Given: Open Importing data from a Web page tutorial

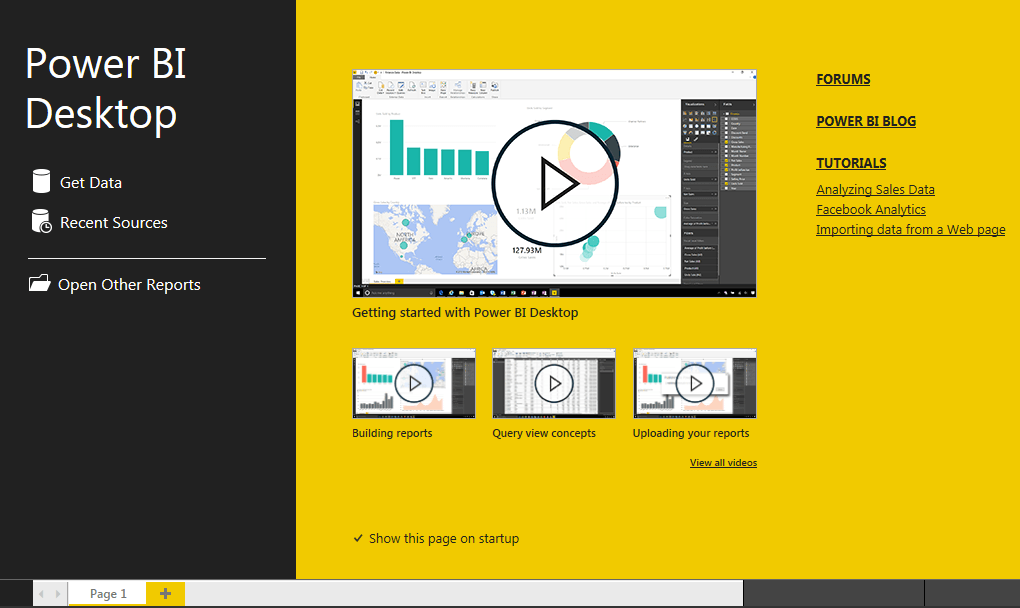Looking at the screenshot, I should (910, 229).
